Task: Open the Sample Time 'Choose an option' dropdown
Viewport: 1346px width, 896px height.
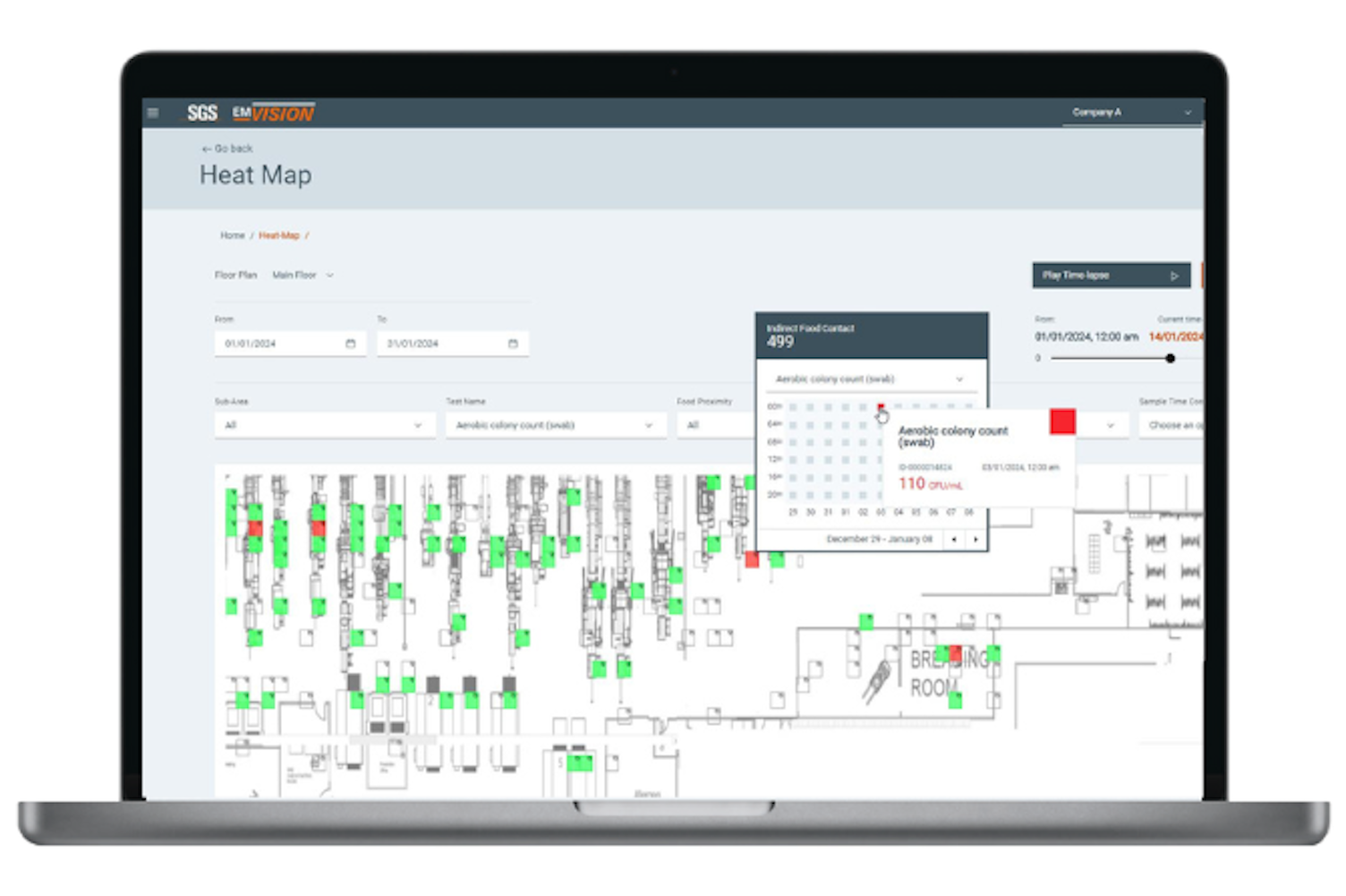Action: pyautogui.click(x=1172, y=425)
